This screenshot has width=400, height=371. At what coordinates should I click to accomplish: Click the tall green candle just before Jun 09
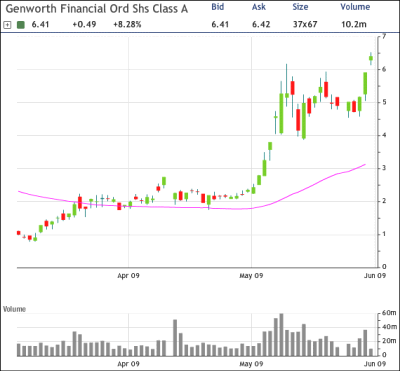click(x=365, y=83)
